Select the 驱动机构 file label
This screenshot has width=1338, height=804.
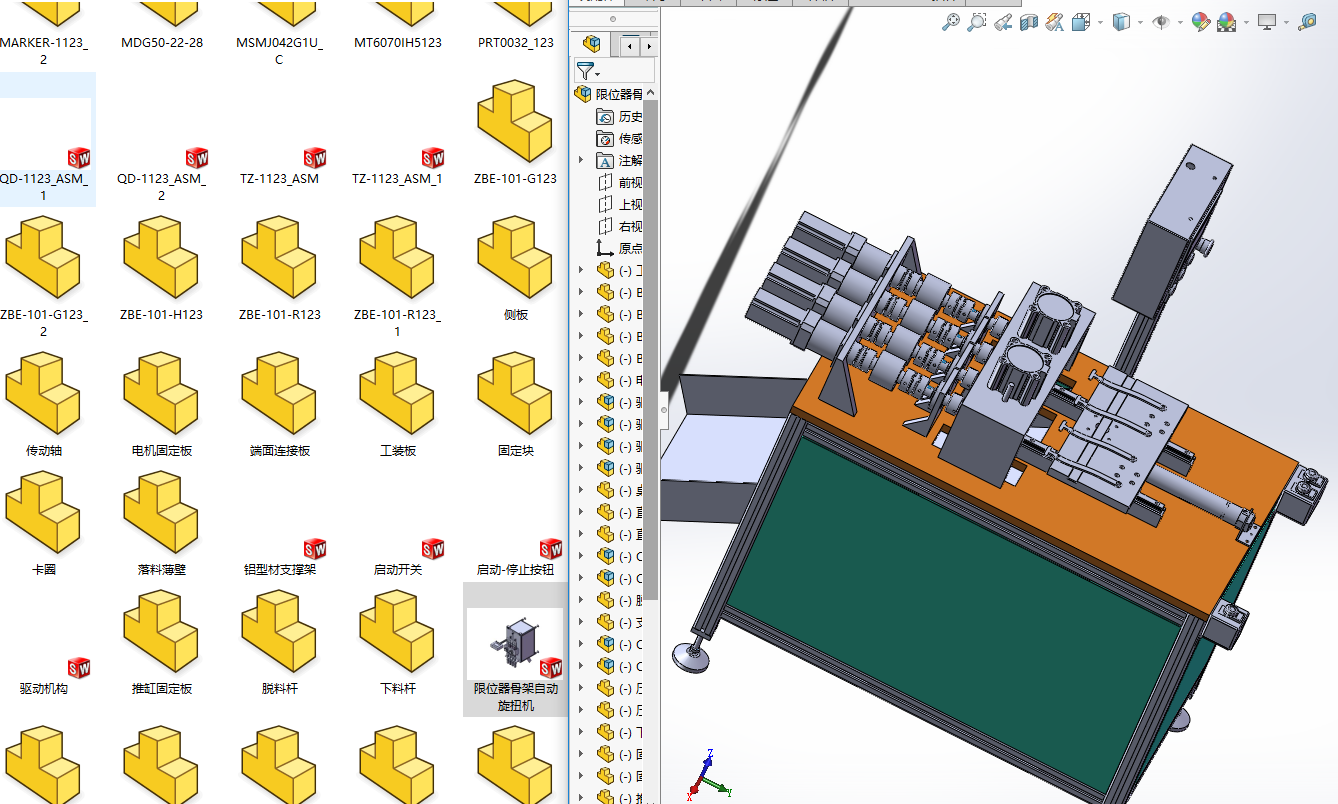[44, 689]
